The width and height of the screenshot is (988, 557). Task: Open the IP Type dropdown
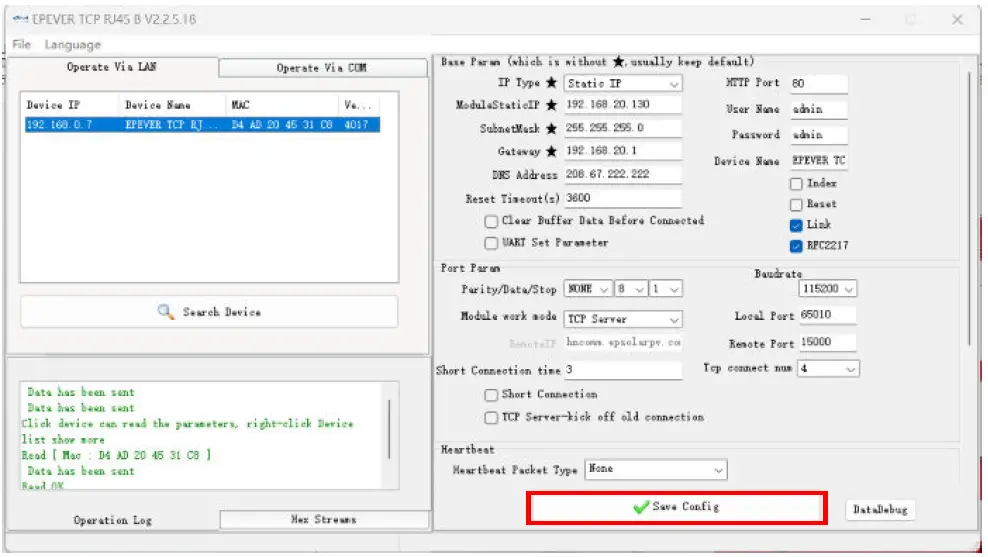click(623, 83)
